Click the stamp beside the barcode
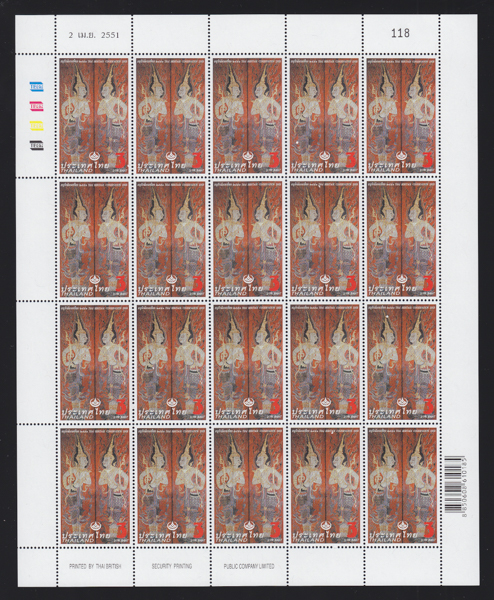Screen dimensions: 494x600 pos(402,485)
